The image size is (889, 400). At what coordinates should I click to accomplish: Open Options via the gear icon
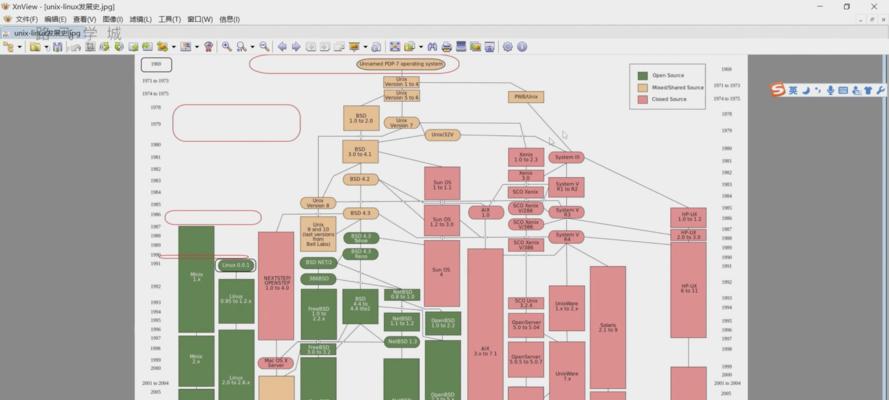coord(507,46)
